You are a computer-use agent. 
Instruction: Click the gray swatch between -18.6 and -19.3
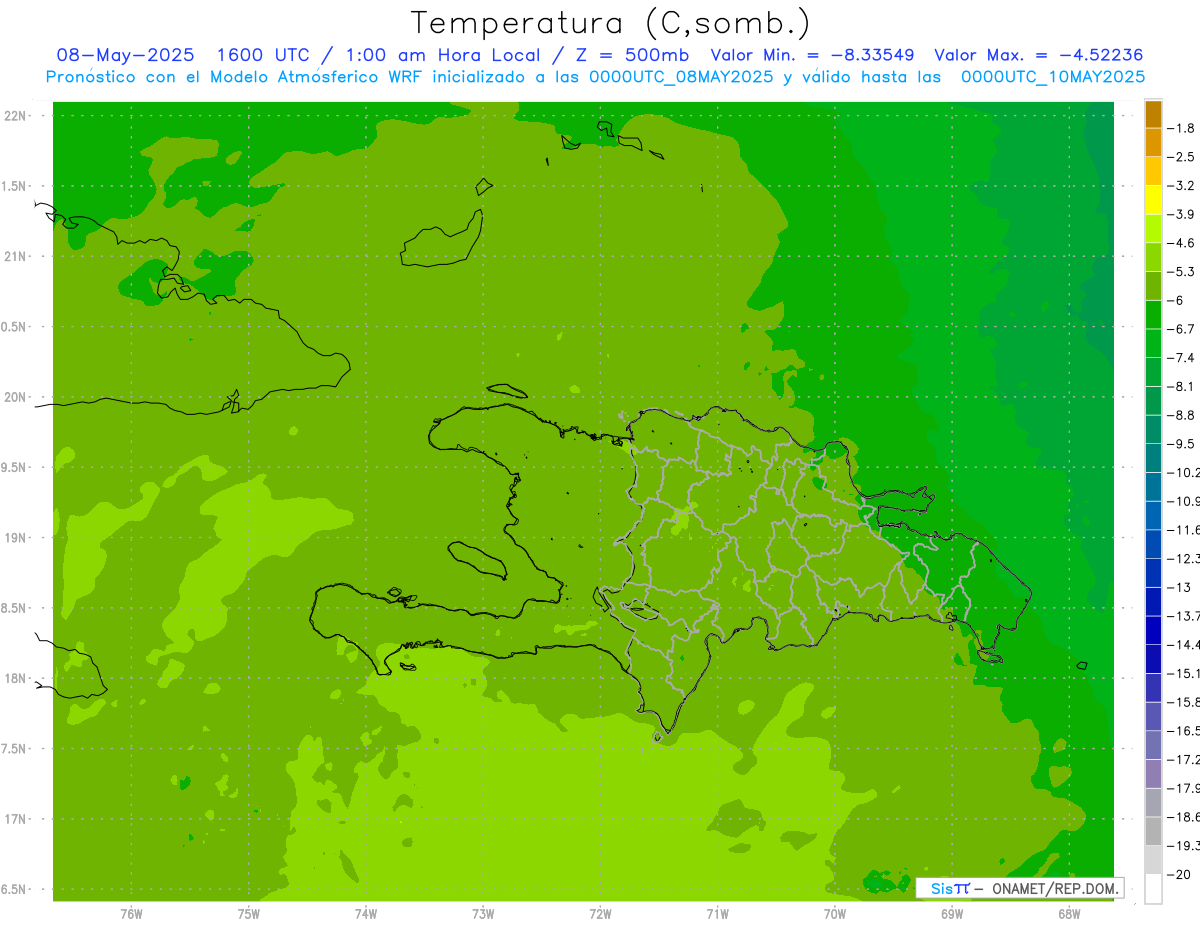pyautogui.click(x=1154, y=831)
